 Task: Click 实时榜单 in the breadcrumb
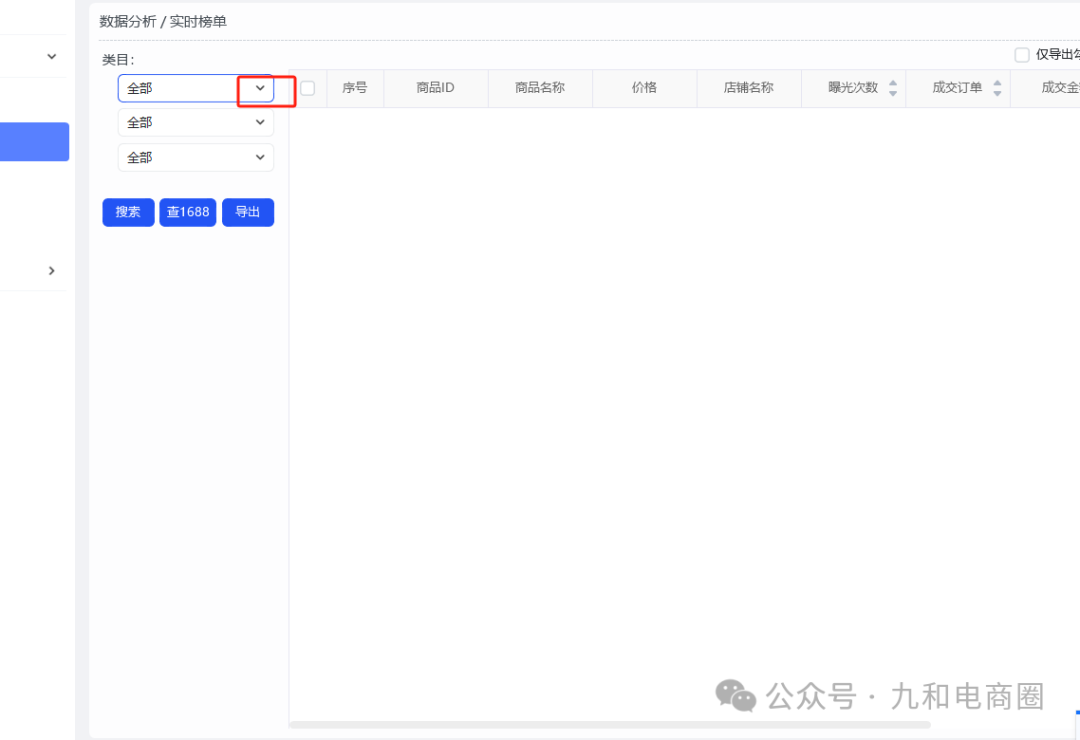click(200, 21)
